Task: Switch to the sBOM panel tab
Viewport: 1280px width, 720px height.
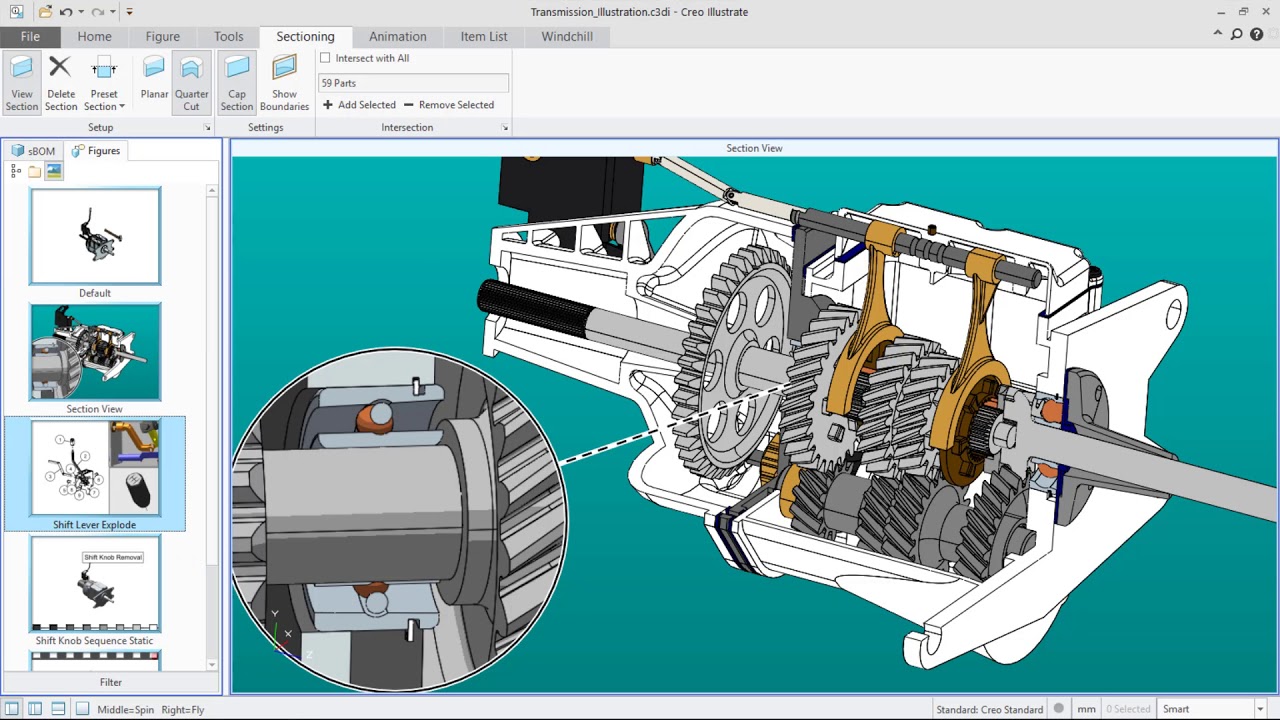Action: (34, 151)
